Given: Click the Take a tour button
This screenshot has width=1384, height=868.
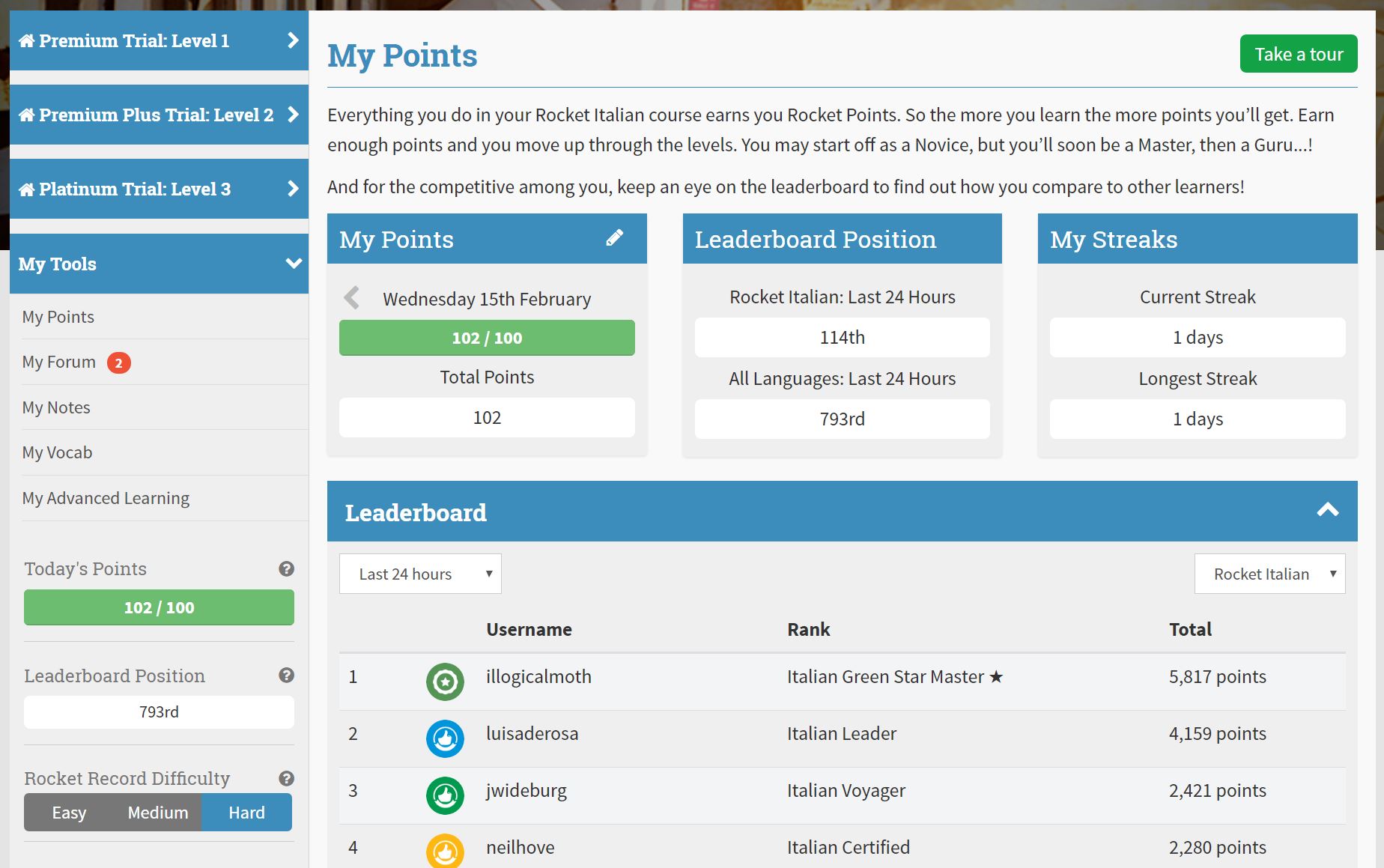Looking at the screenshot, I should [x=1298, y=54].
